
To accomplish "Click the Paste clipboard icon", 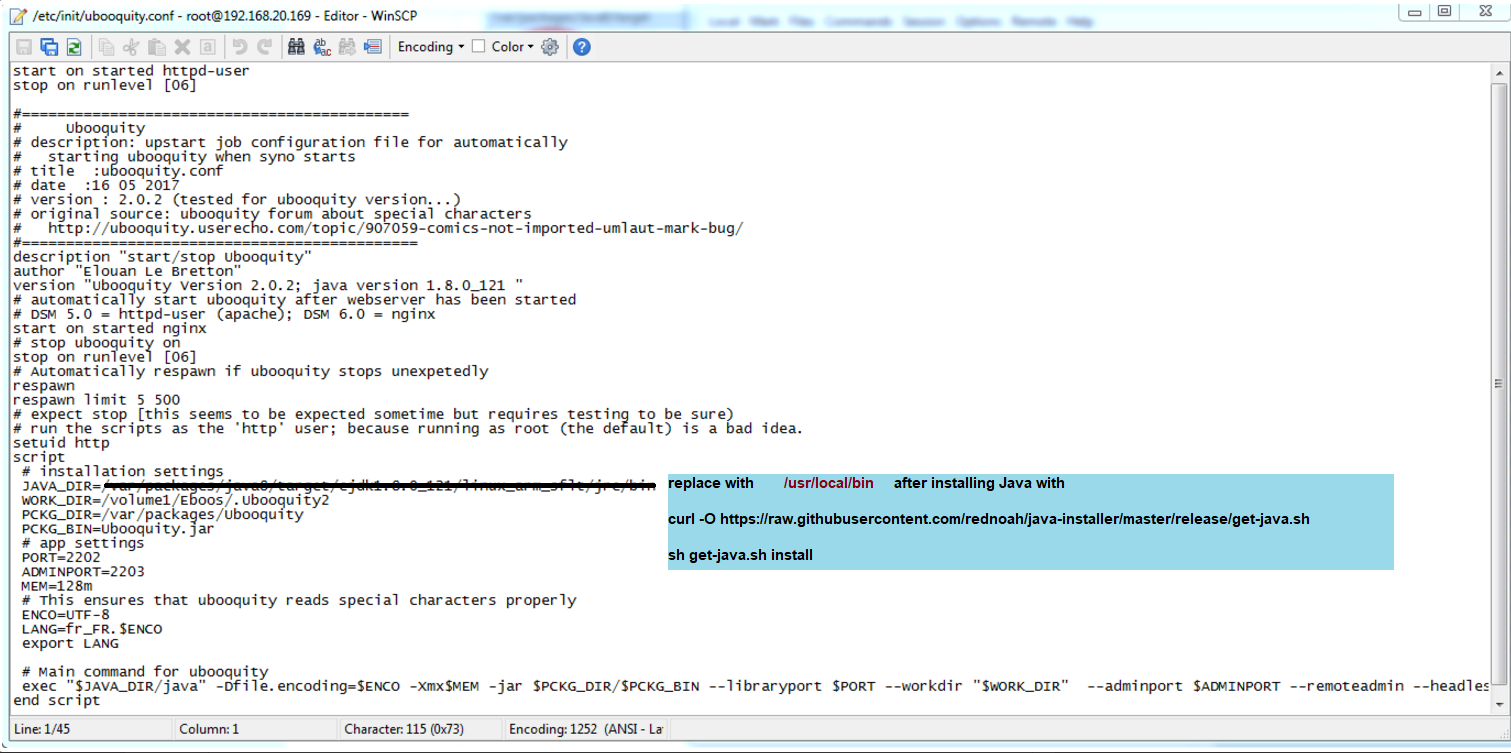I will (157, 47).
